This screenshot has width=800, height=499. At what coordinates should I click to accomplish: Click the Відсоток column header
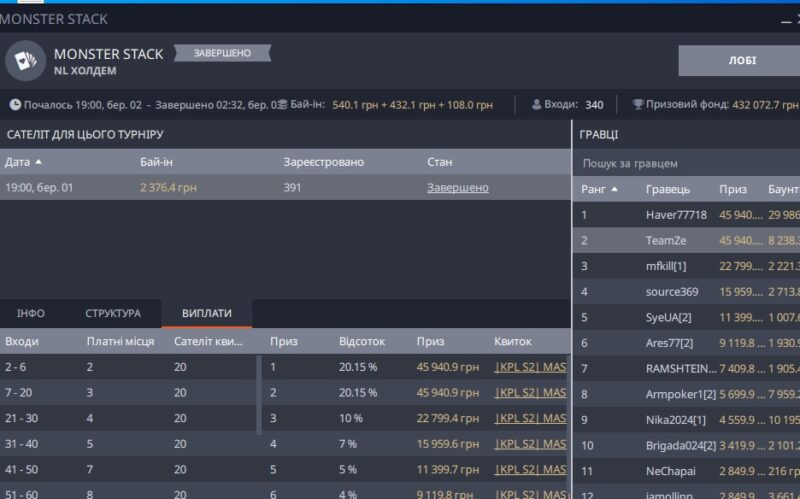click(361, 341)
